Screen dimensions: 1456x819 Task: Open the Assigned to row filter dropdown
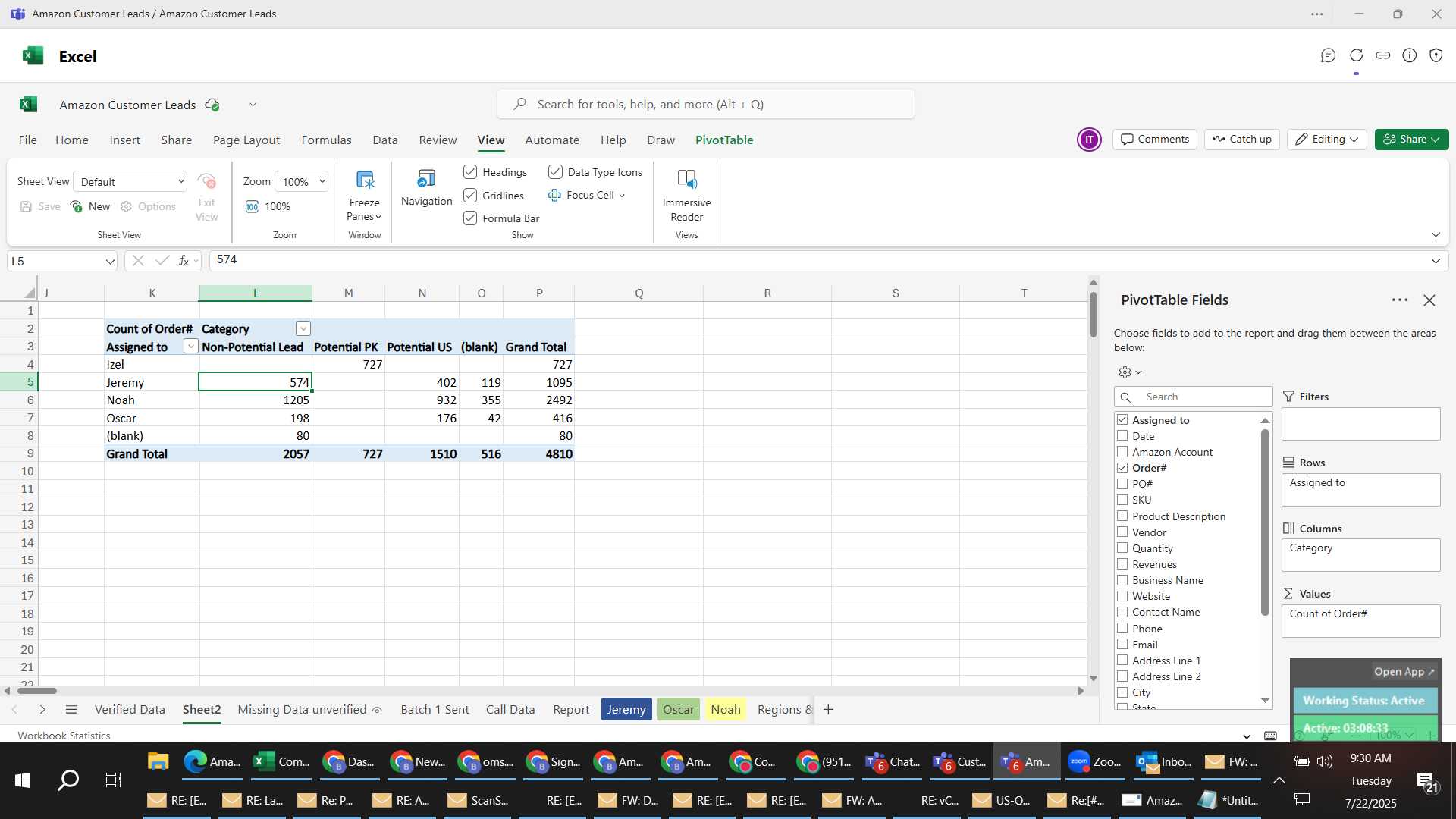(x=191, y=347)
